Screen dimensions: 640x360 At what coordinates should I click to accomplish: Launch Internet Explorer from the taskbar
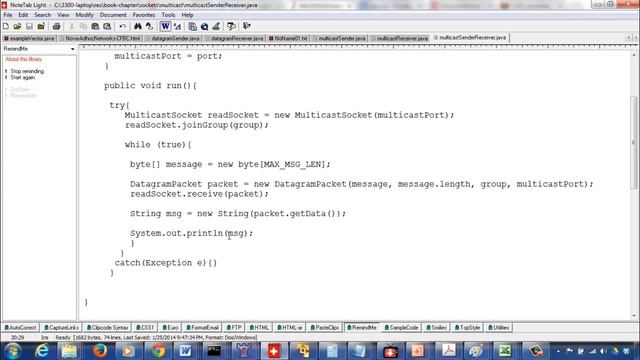(x=42, y=351)
